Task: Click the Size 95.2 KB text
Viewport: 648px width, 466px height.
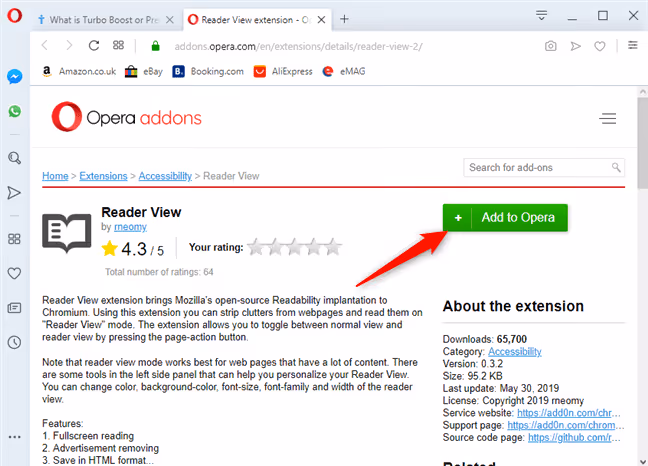Action: (x=472, y=376)
